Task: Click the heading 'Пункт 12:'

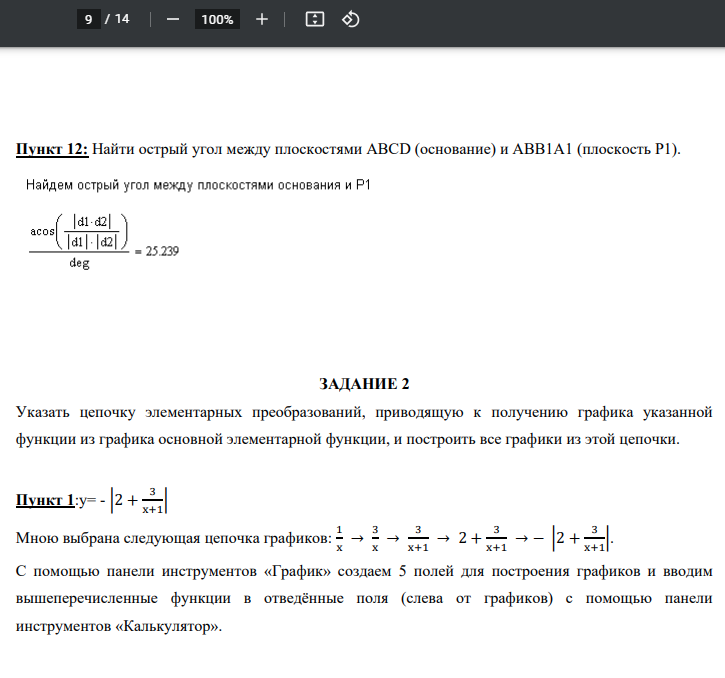Action: click(x=52, y=149)
